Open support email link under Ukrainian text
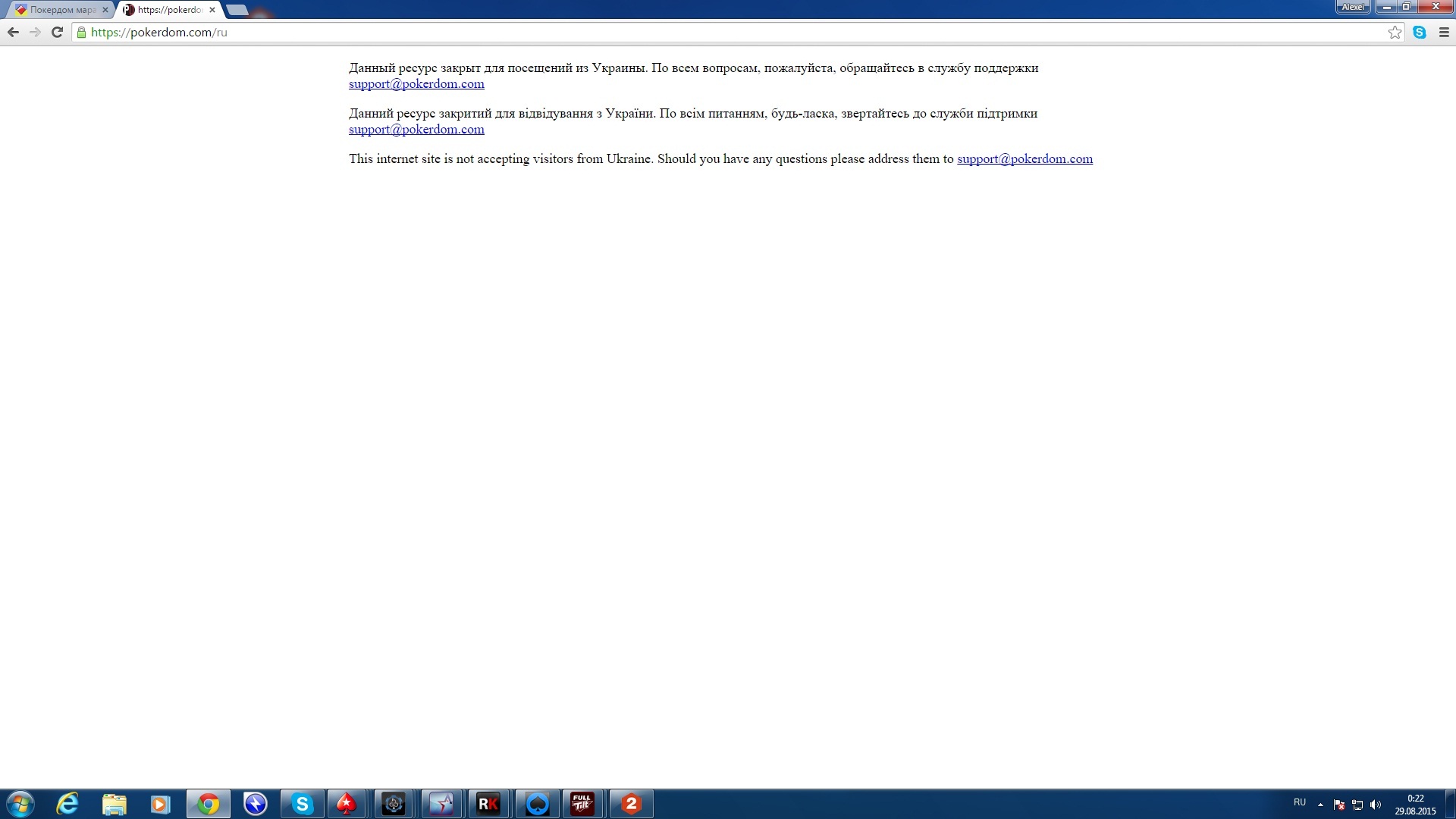1456x819 pixels. [416, 129]
